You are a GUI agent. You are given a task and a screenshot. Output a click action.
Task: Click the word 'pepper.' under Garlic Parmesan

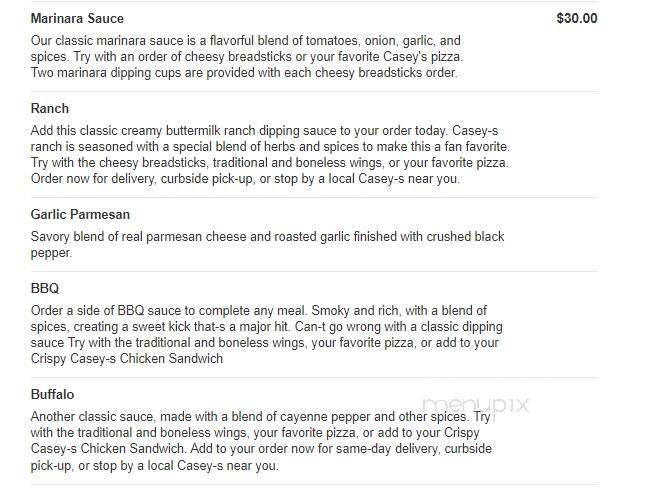(51, 253)
